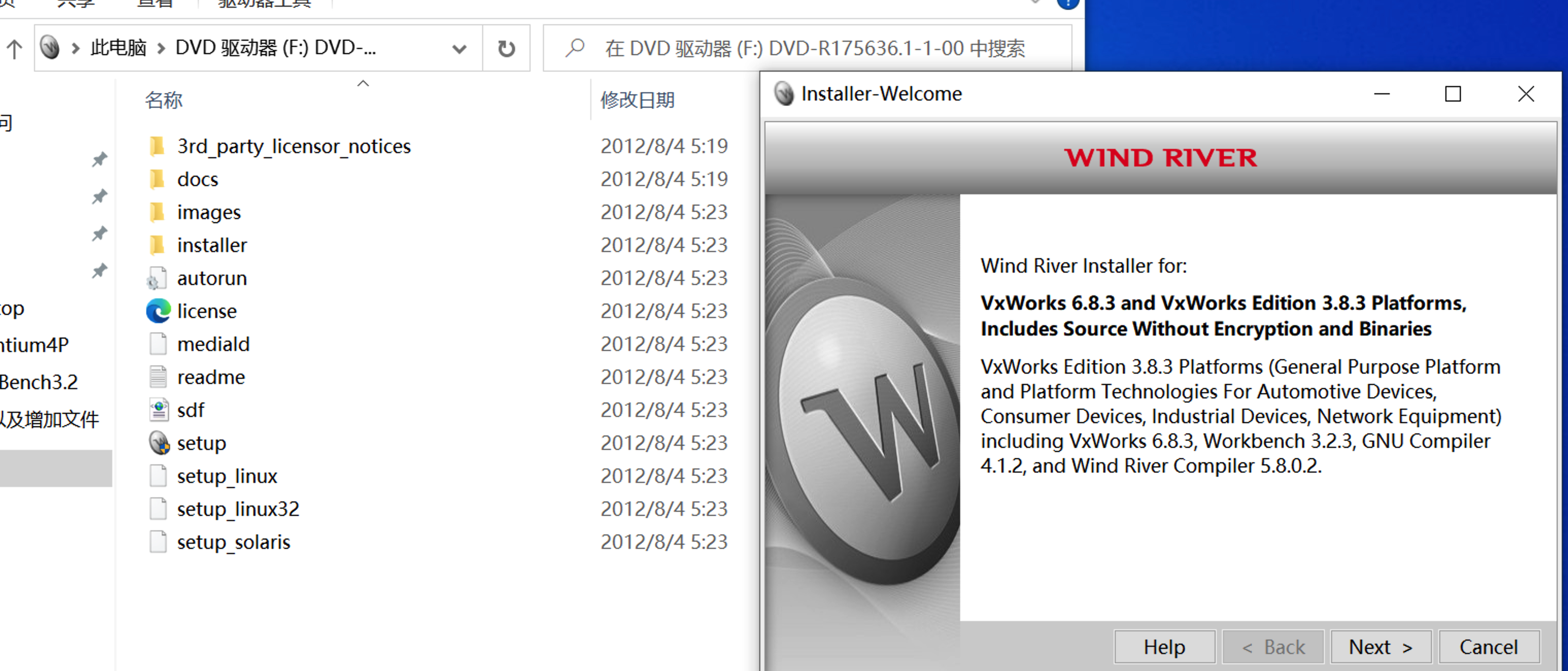Select the installer folder icon
Screen dimensions: 1568x671
click(x=157, y=245)
